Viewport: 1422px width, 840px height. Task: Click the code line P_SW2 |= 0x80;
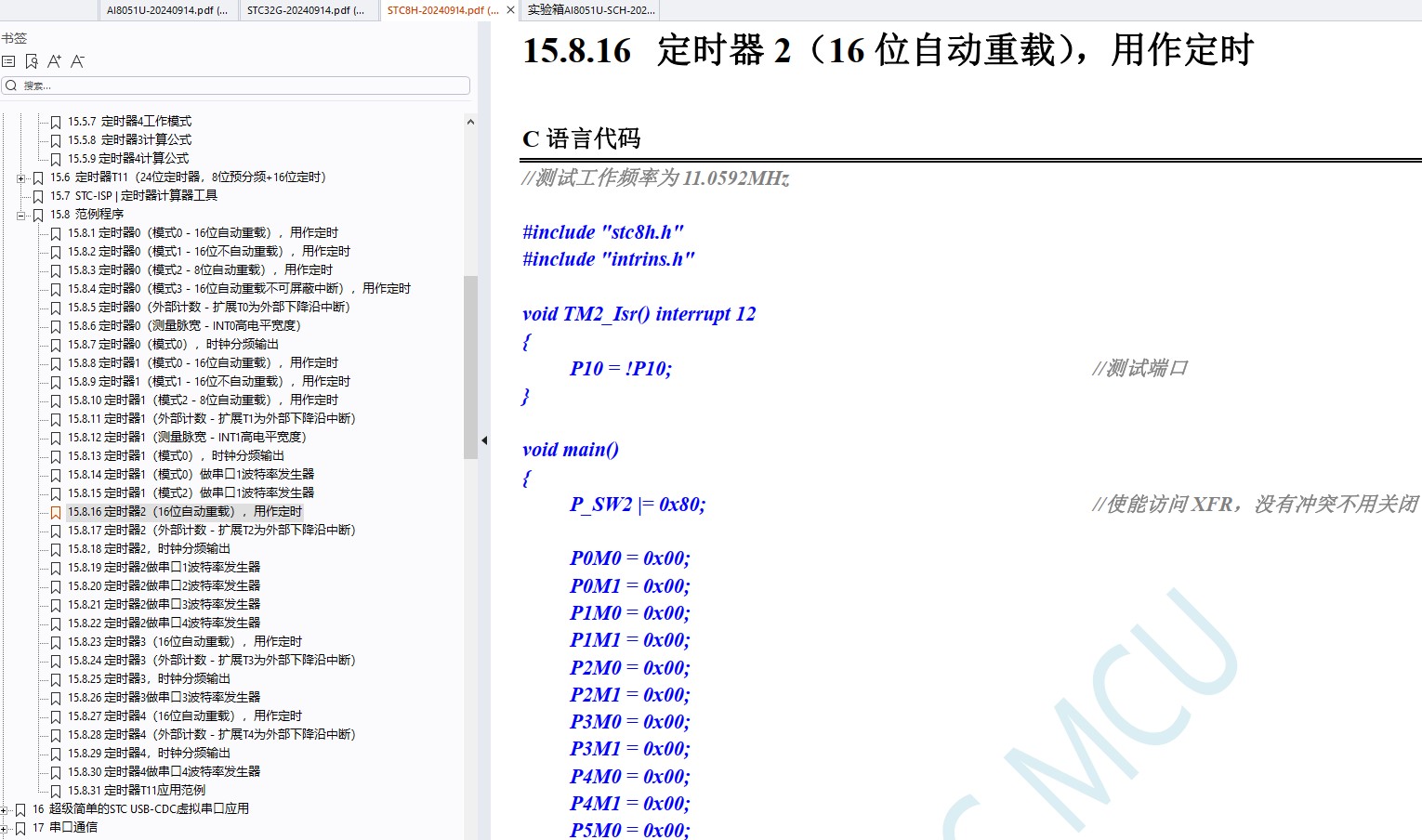coord(638,505)
